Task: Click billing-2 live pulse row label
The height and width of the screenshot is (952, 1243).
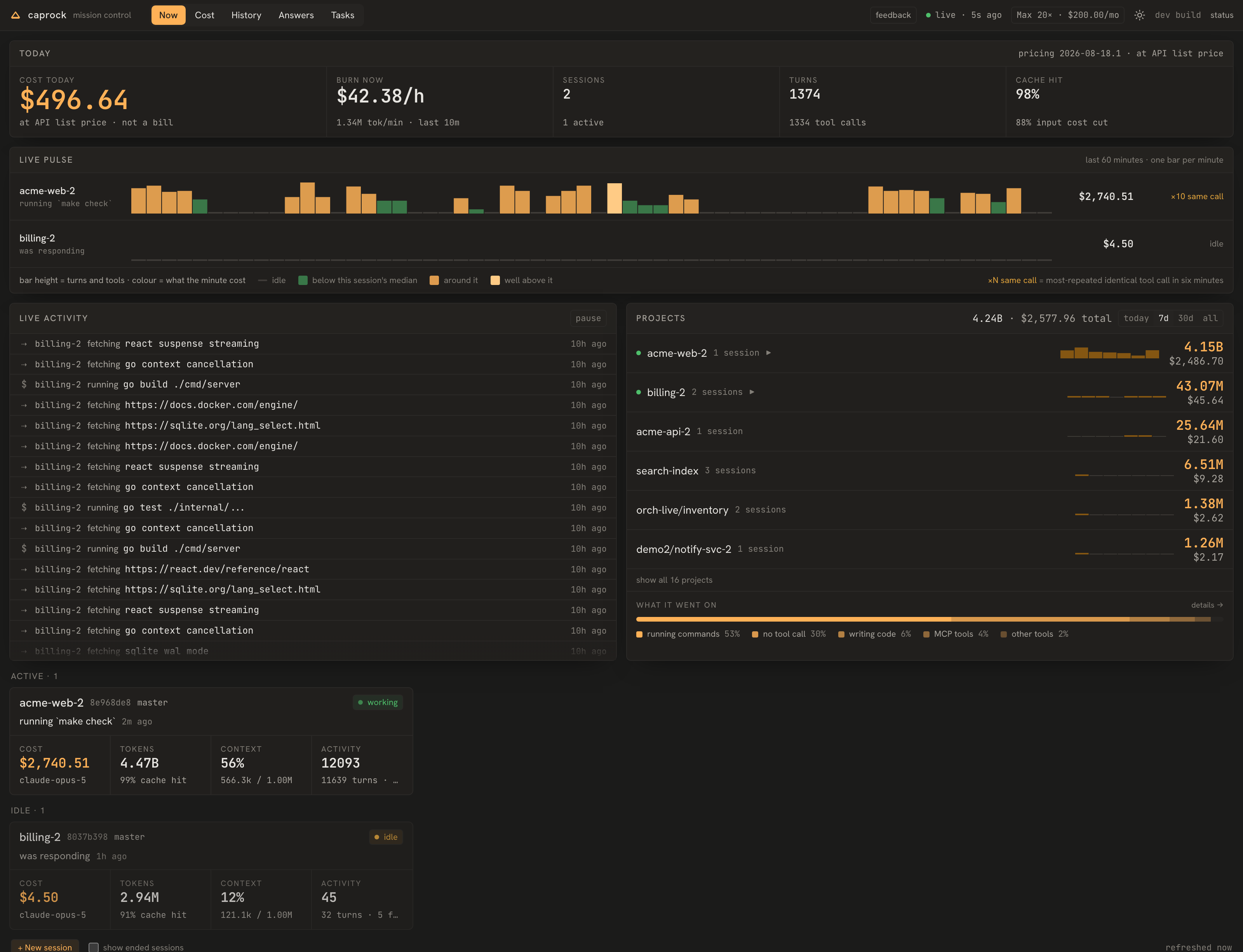Action: point(37,238)
